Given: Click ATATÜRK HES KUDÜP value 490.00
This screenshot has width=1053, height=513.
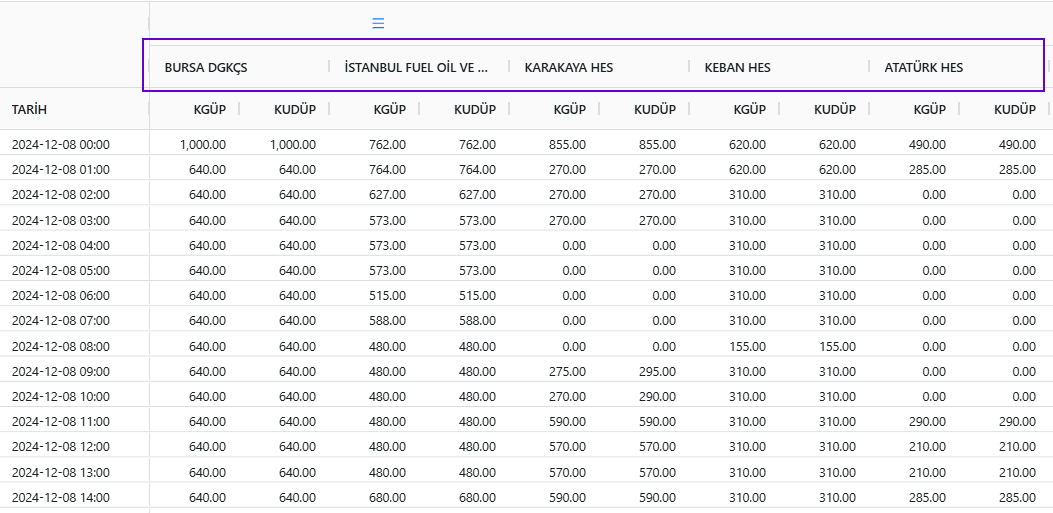Looking at the screenshot, I should click(x=1017, y=144).
